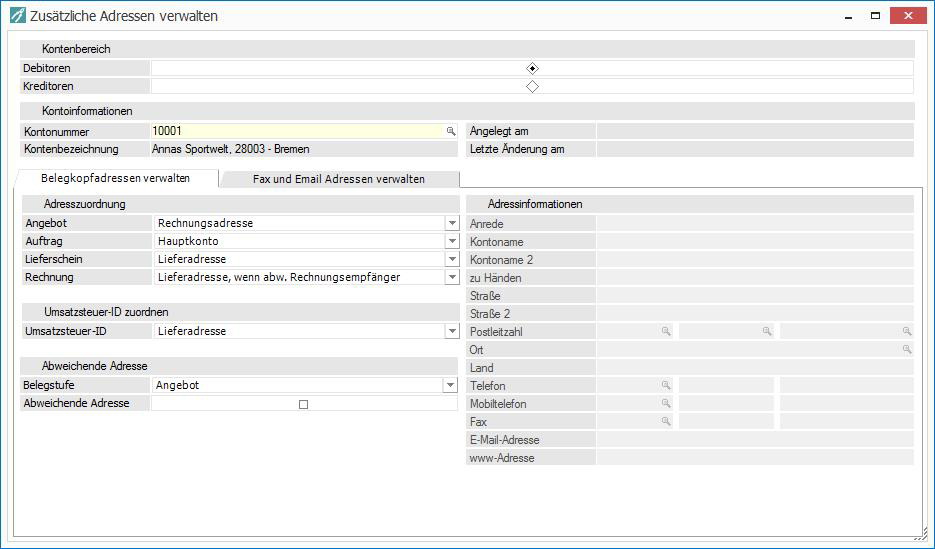Screen dimensions: 935x549
Task: Click the Angelegt am field
Action: (755, 131)
